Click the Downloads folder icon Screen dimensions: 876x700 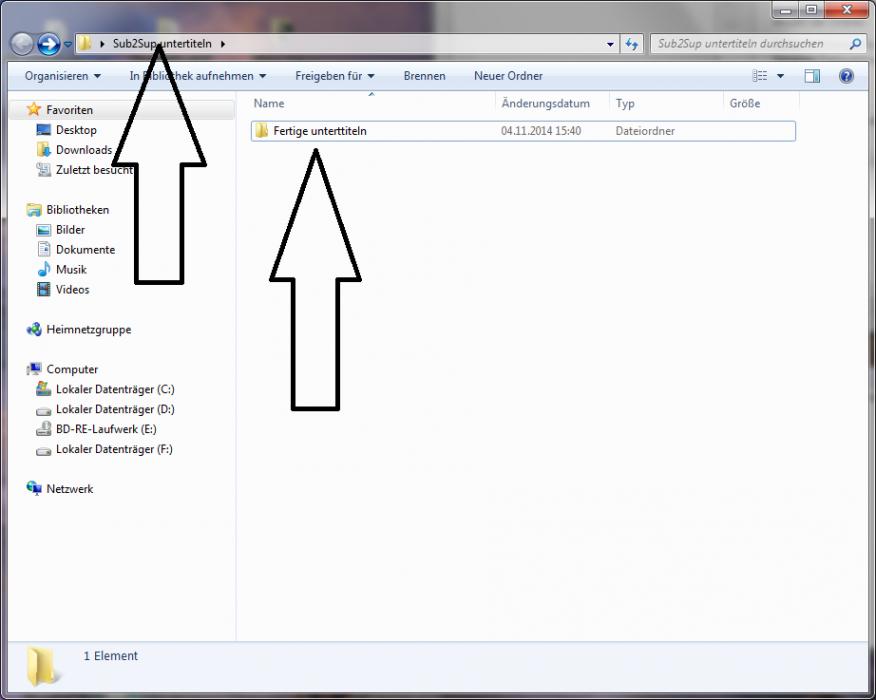[x=44, y=149]
